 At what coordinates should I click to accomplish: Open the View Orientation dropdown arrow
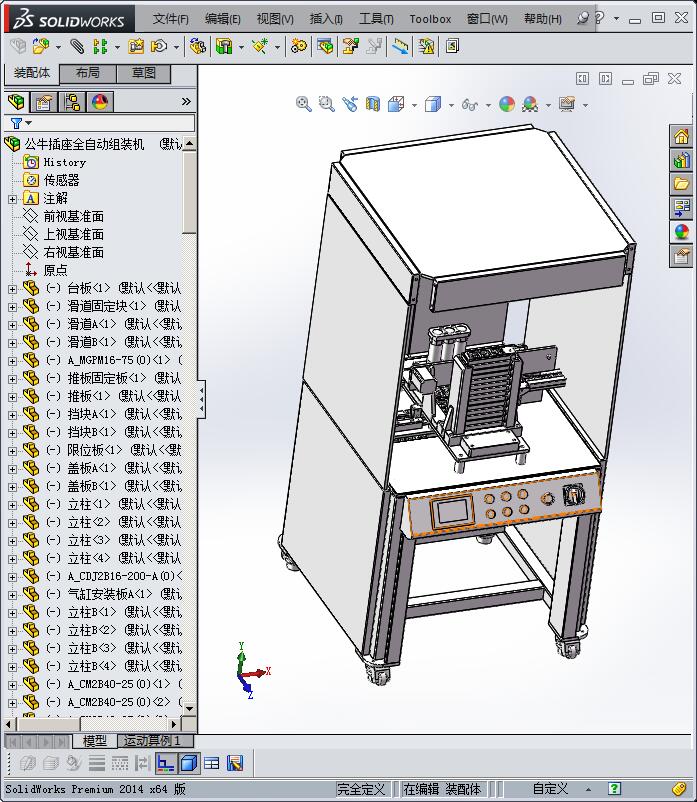414,105
